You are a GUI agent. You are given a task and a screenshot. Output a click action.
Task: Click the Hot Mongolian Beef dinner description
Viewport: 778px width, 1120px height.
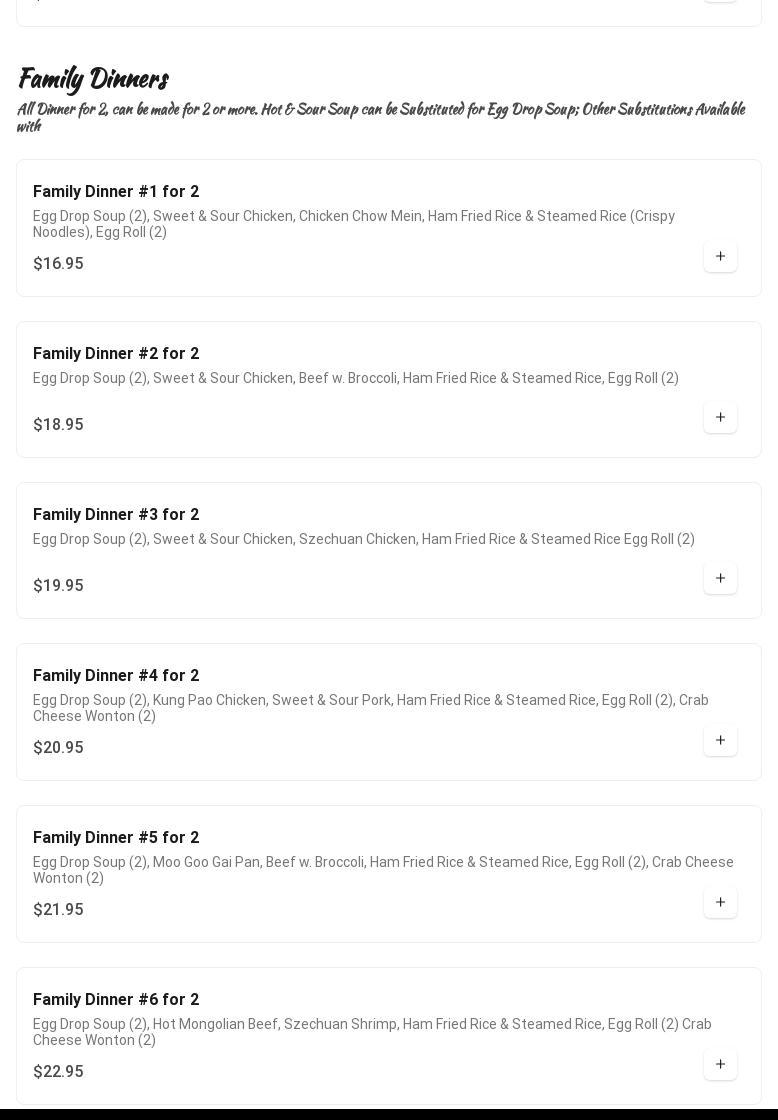point(372,1031)
